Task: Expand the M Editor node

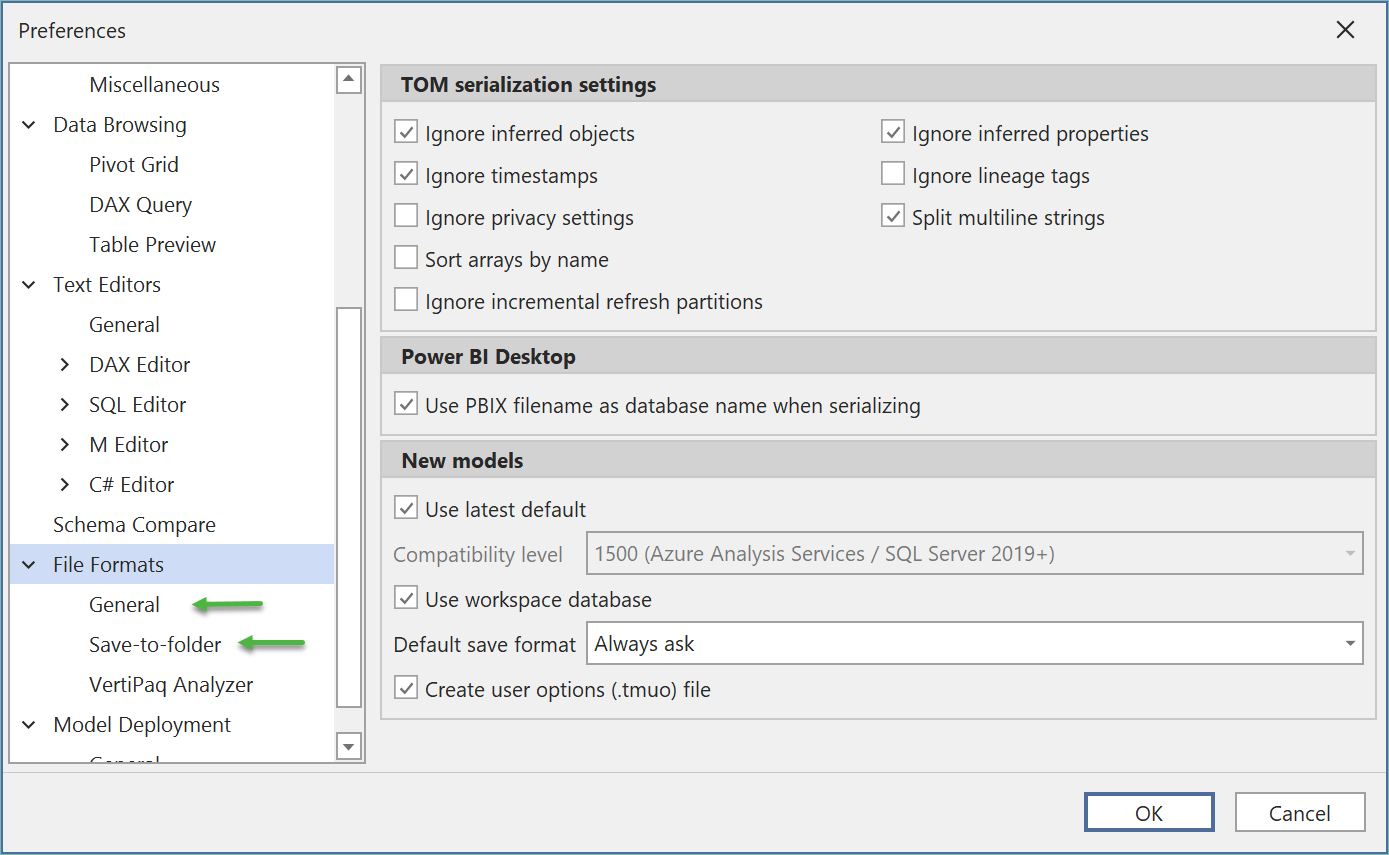Action: (64, 444)
